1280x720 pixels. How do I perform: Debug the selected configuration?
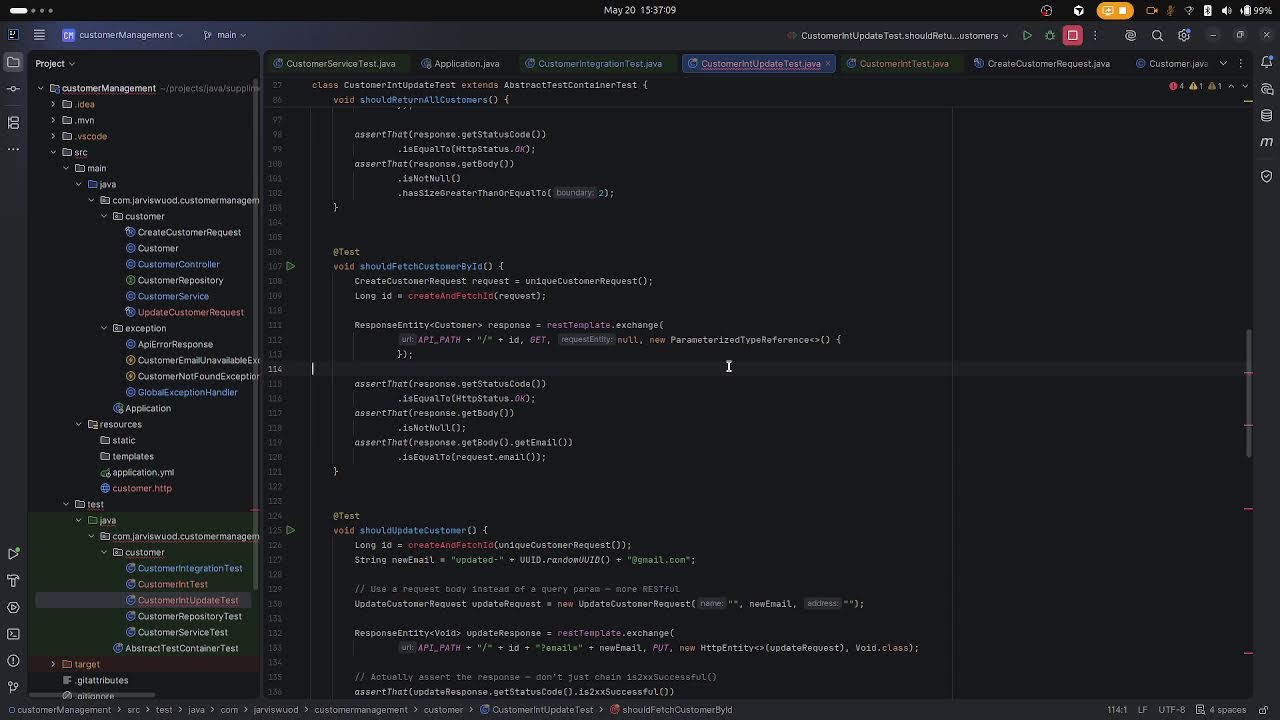coord(1050,35)
